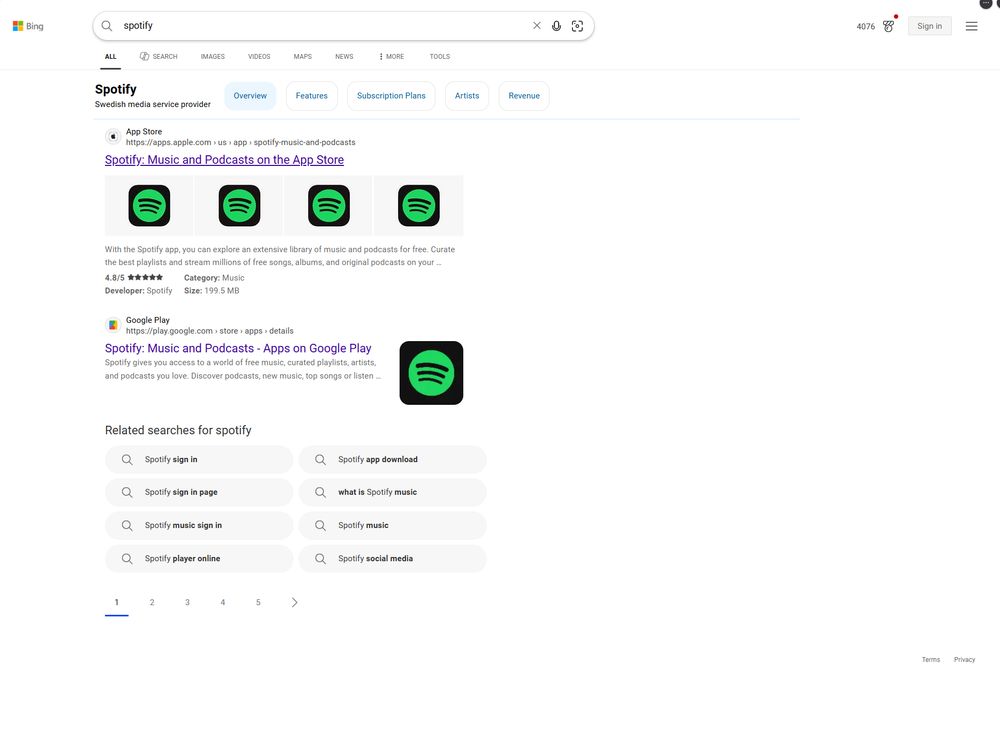Viewport: 1000px width, 732px height.
Task: Open the TOOLS options
Action: (439, 57)
